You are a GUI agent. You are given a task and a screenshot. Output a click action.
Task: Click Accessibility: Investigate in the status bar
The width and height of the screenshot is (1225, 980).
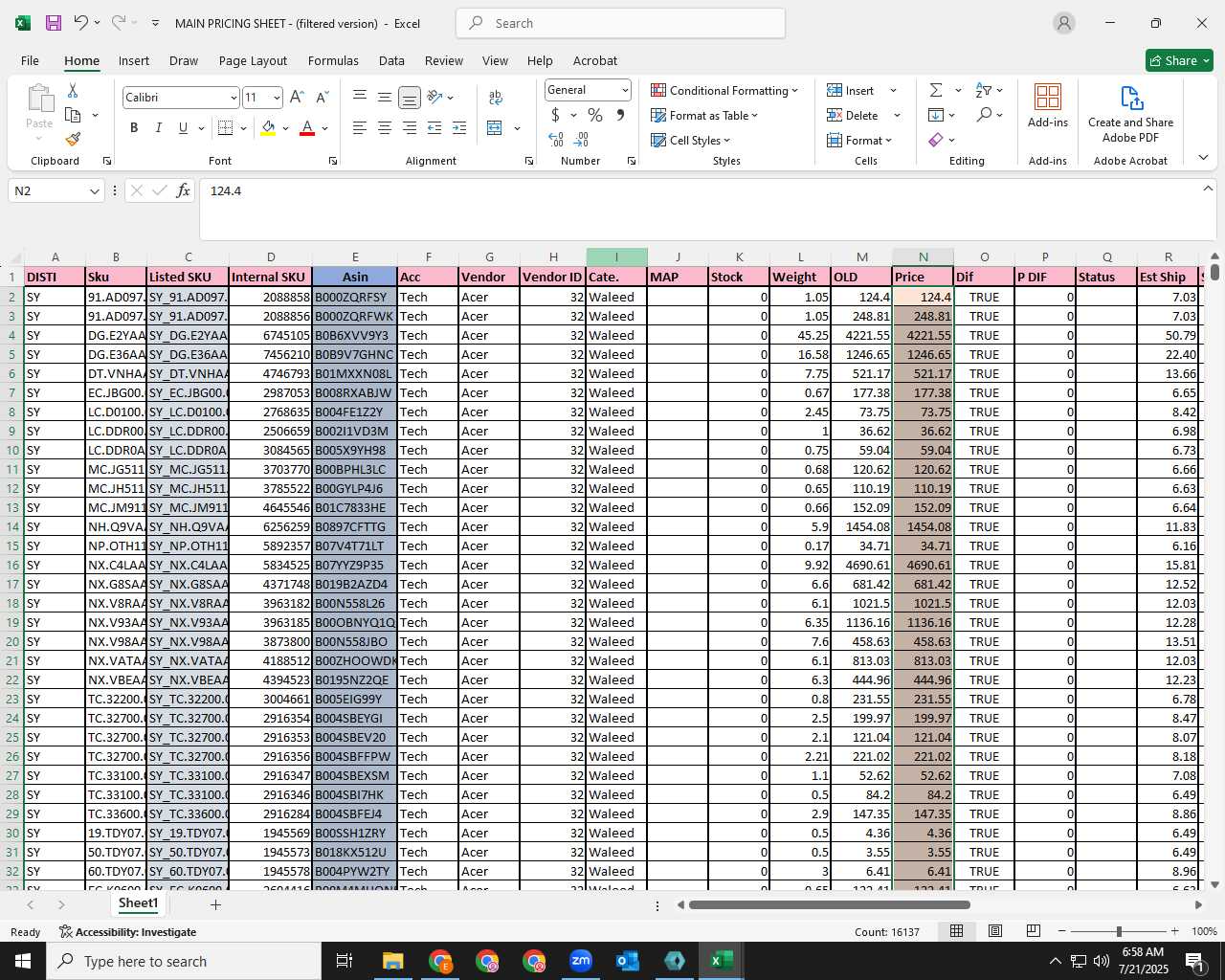[x=127, y=931]
